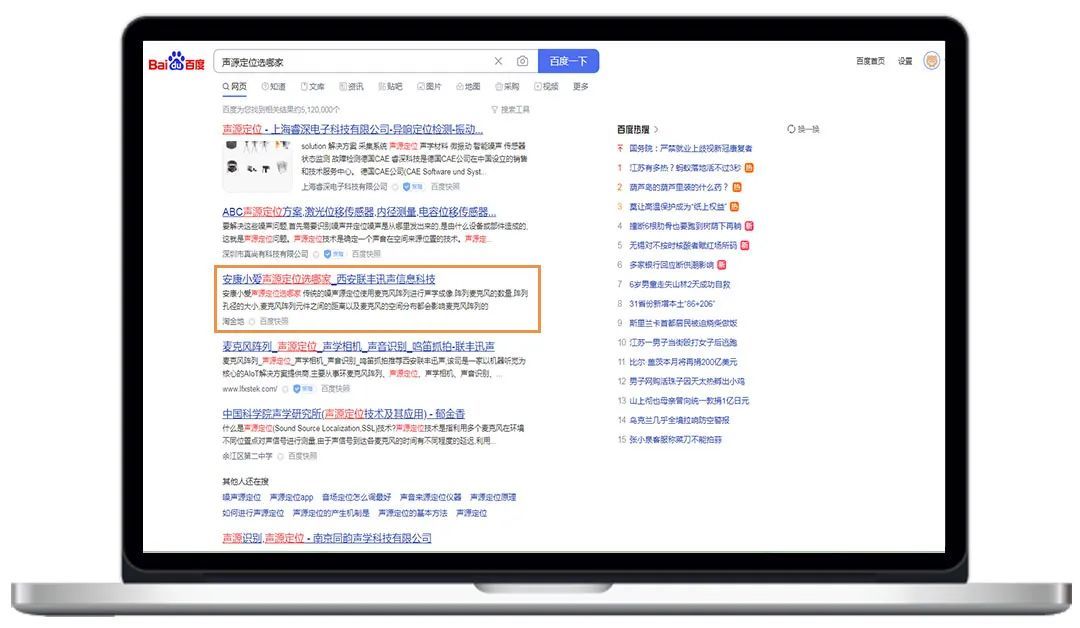Select the 资讯 tab
The width and height of the screenshot is (1080, 628).
351,87
